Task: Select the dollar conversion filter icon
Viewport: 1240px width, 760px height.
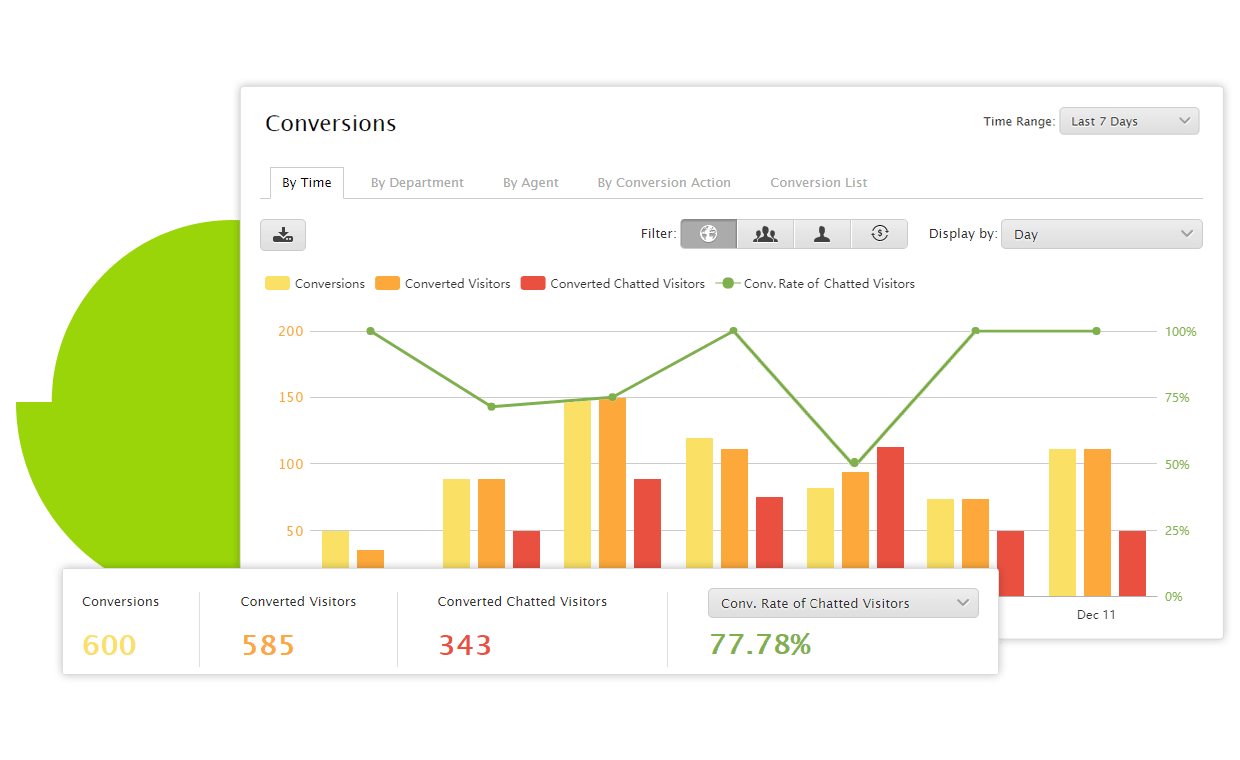Action: 879,234
